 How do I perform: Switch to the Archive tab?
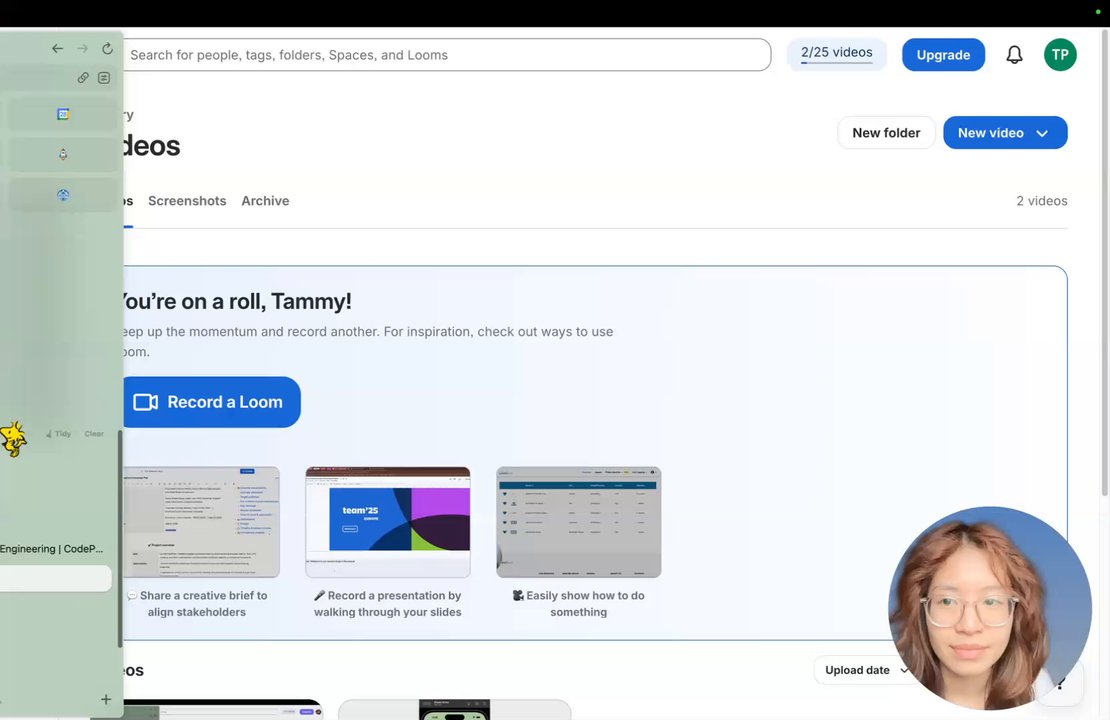[x=265, y=201]
